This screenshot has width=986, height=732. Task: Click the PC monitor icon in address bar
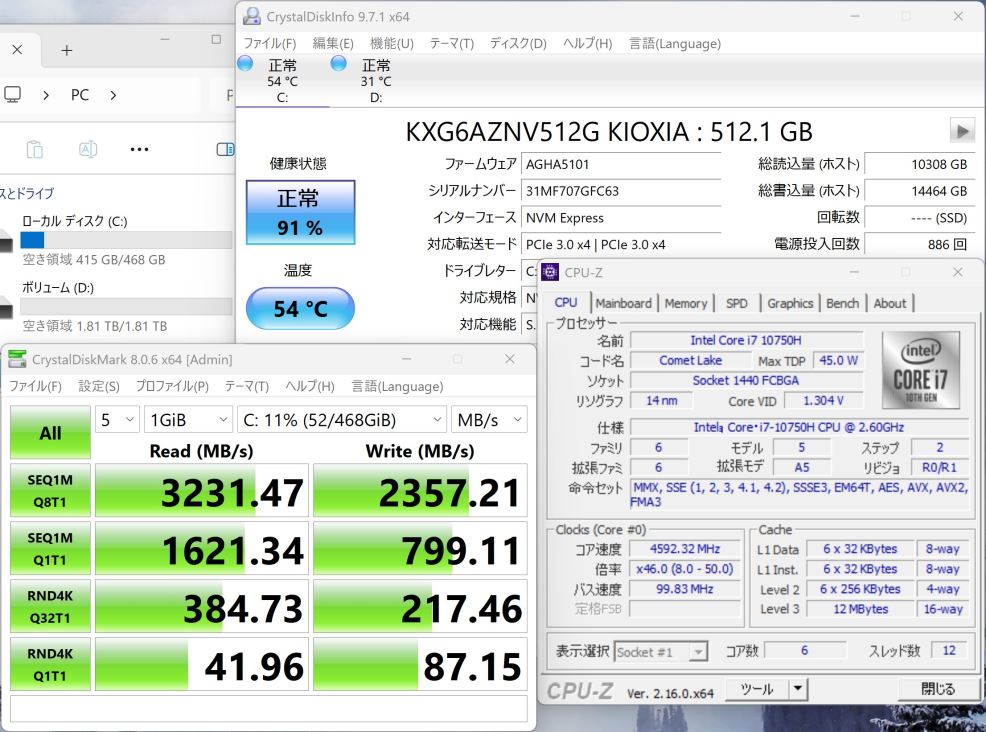coord(13,95)
